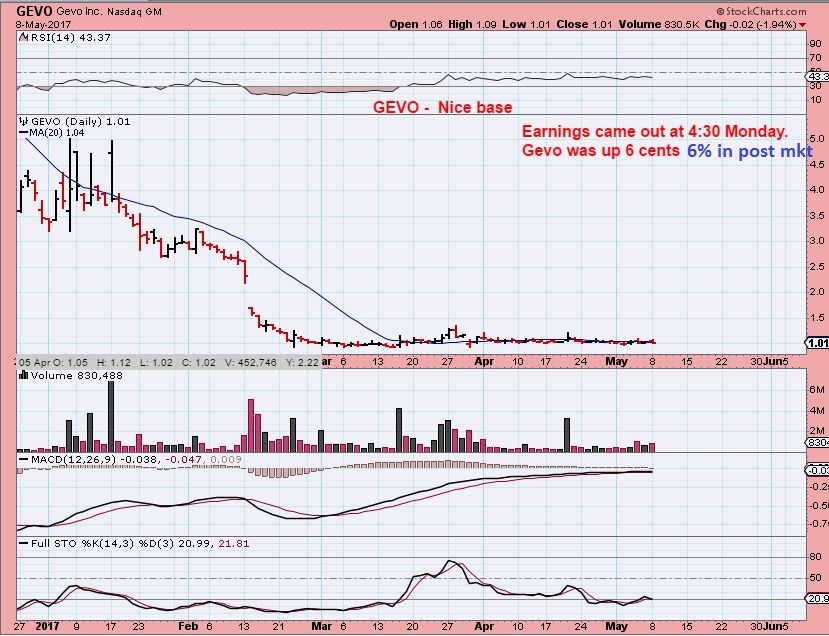Click the '8-May-2017' date text
Screen dimensions: 829x636
(43, 25)
